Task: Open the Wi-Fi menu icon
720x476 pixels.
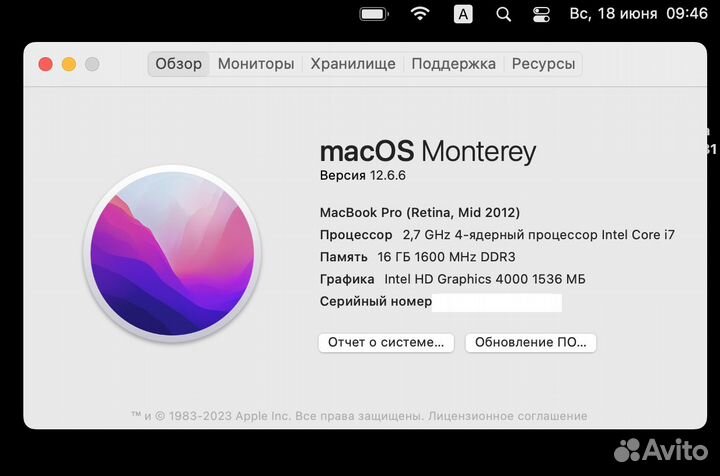Action: [x=420, y=14]
